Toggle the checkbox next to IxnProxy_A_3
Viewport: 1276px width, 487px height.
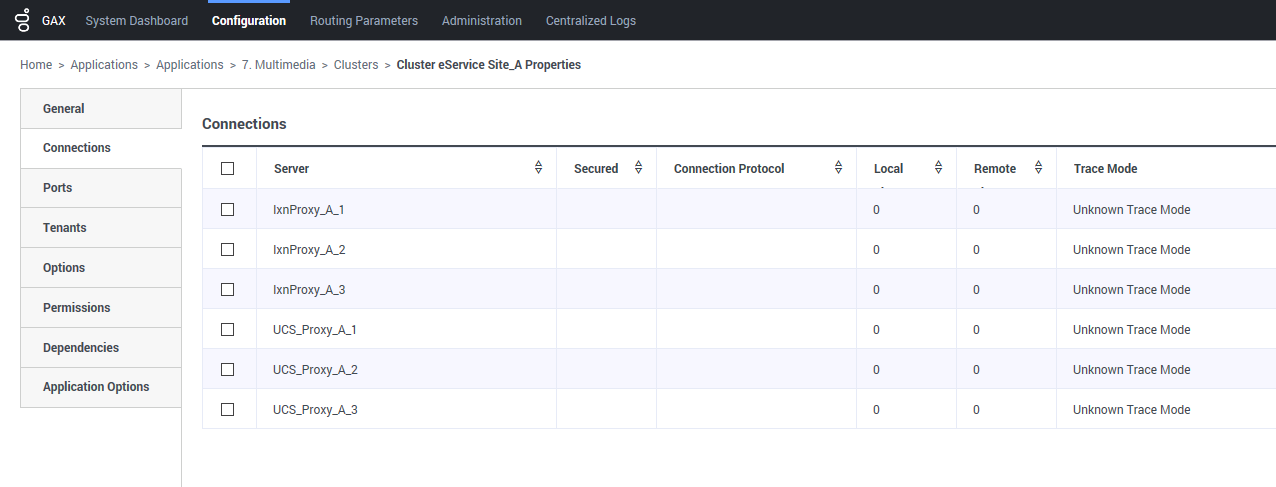pyautogui.click(x=227, y=290)
